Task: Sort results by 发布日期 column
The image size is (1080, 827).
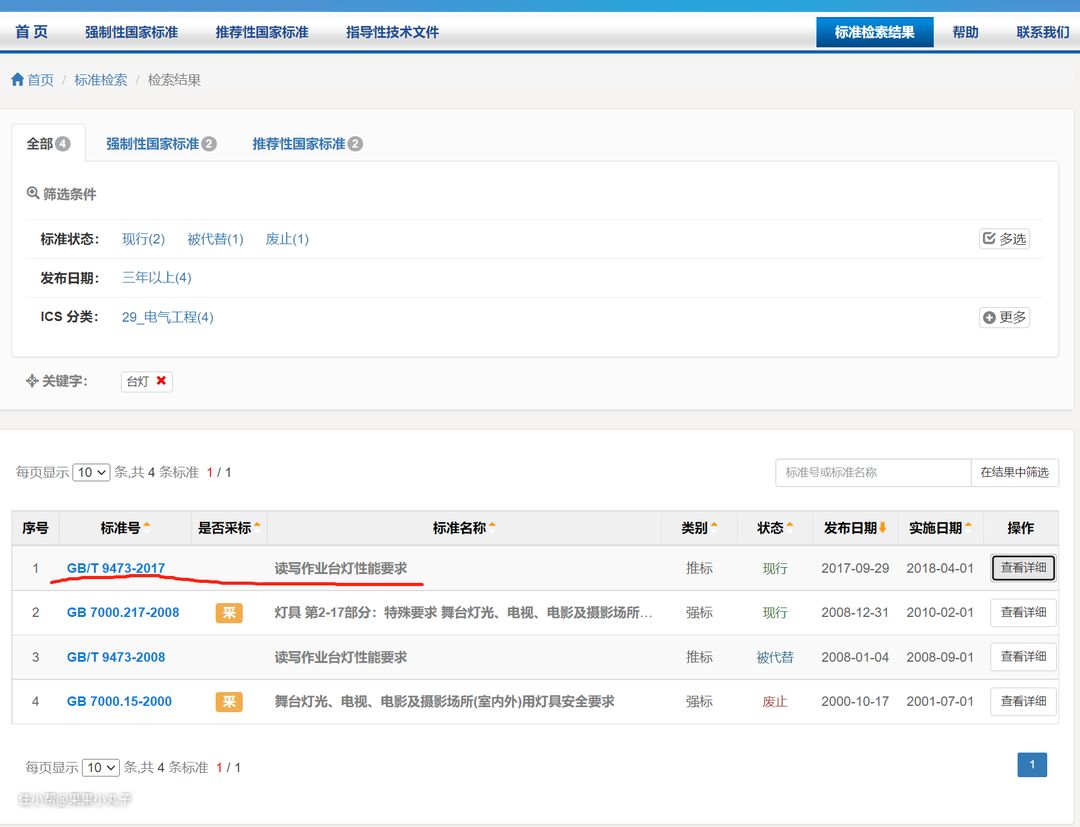Action: (x=883, y=527)
